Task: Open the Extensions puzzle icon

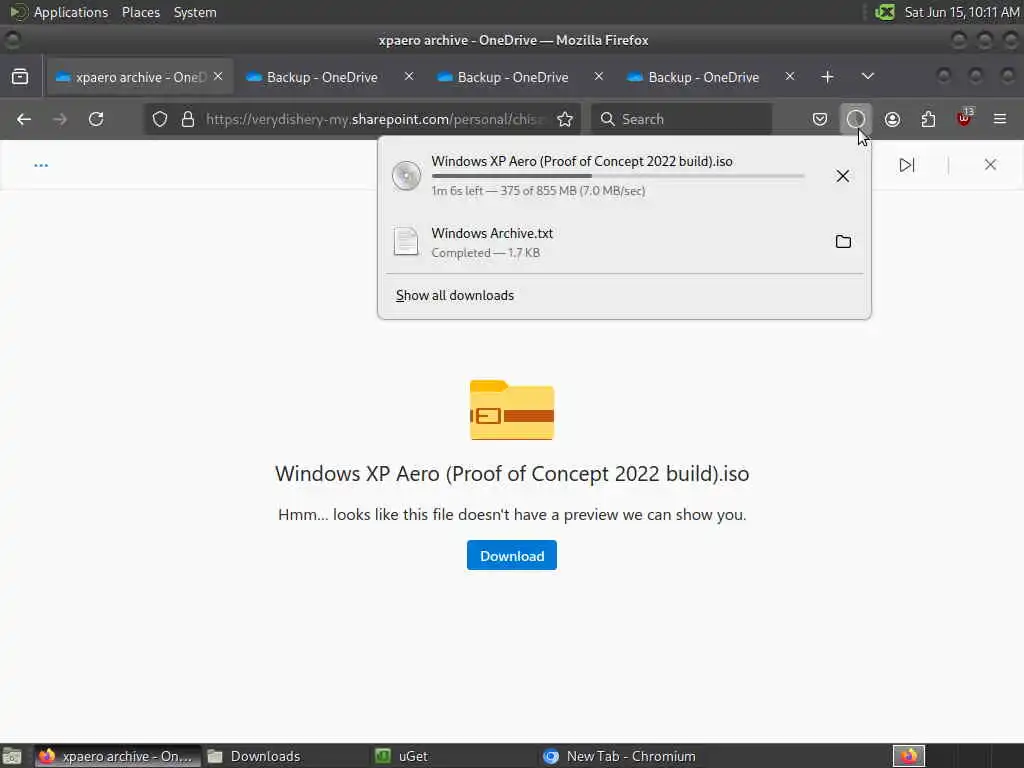Action: 928,119
